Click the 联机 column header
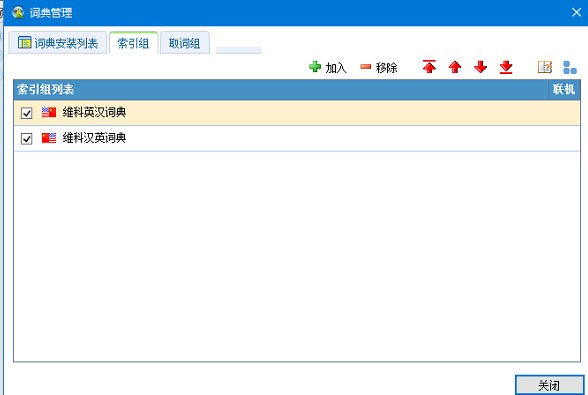This screenshot has width=588, height=395. [x=564, y=89]
